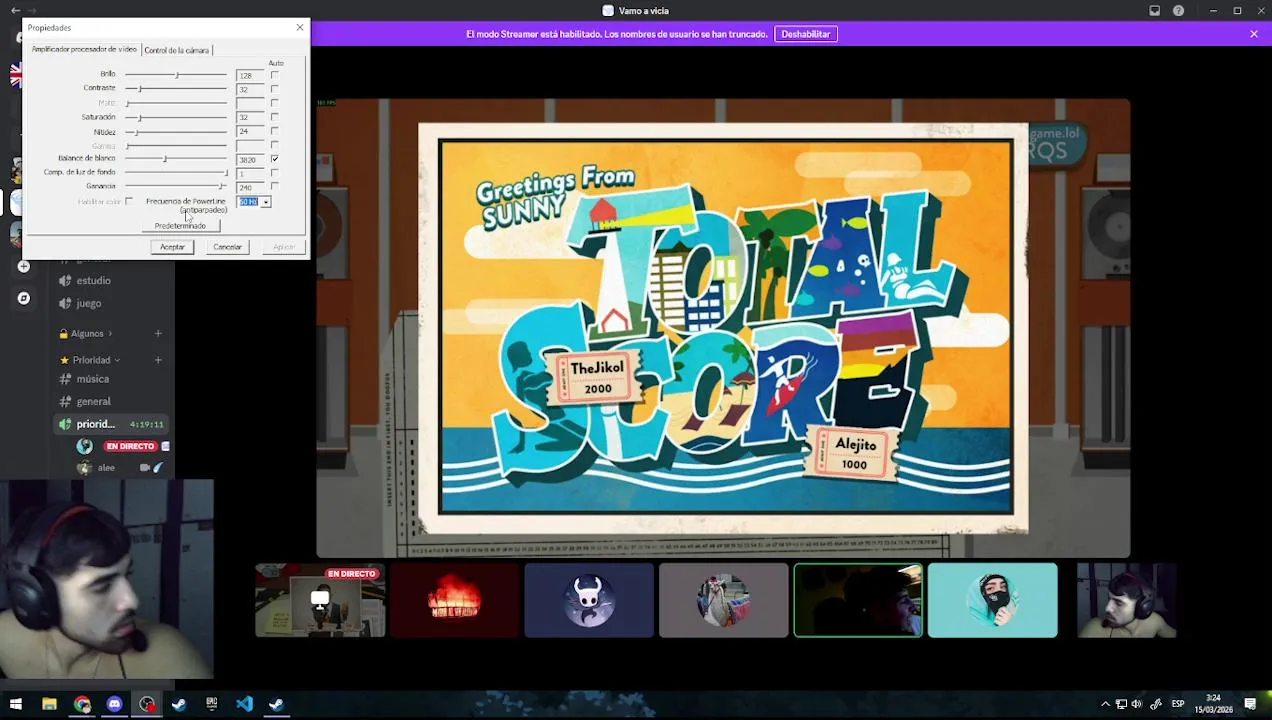Click the EN DIRECTO badge in channel list
The width and height of the screenshot is (1272, 720).
click(x=131, y=446)
